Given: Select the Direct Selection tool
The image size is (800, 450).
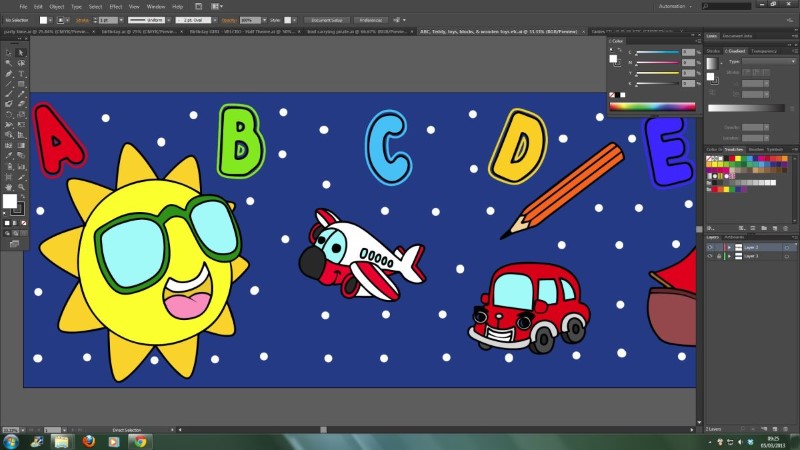Looking at the screenshot, I should point(21,52).
